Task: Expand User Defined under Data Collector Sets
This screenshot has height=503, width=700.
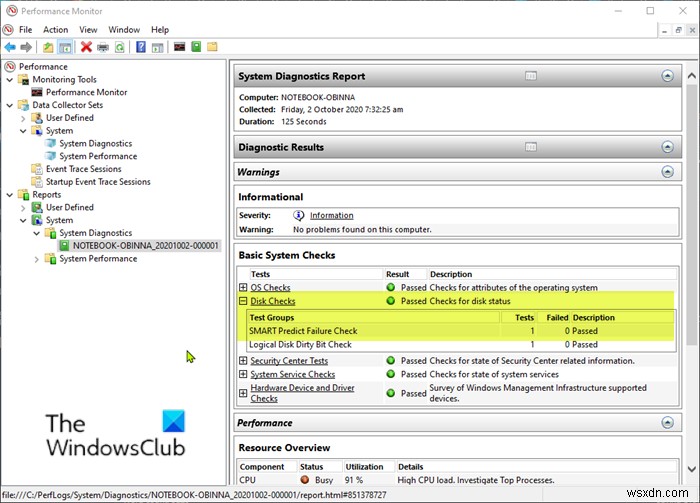Action: [23, 118]
